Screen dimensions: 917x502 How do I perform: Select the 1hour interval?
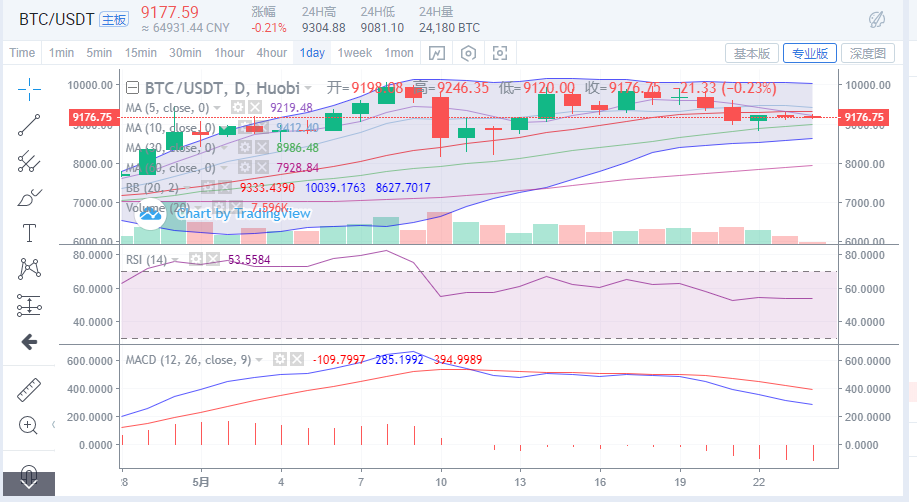[x=229, y=53]
